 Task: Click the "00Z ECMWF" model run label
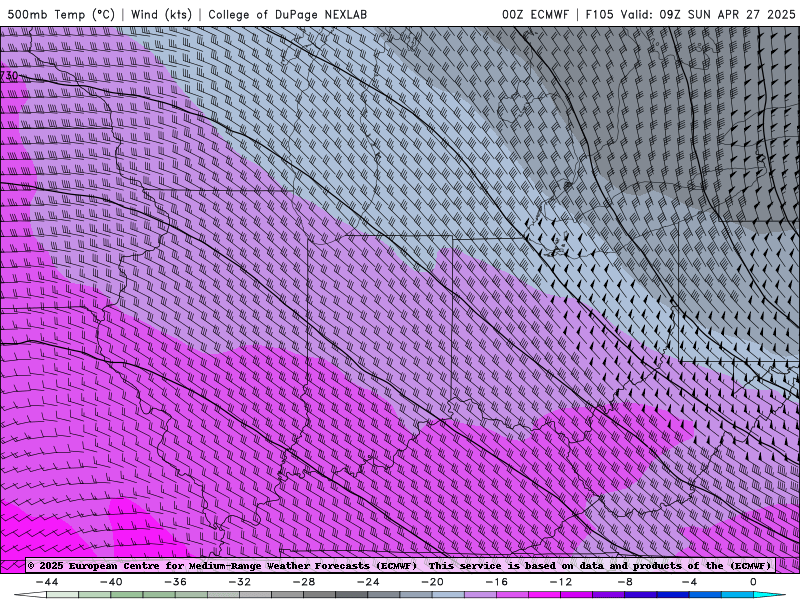tap(535, 14)
